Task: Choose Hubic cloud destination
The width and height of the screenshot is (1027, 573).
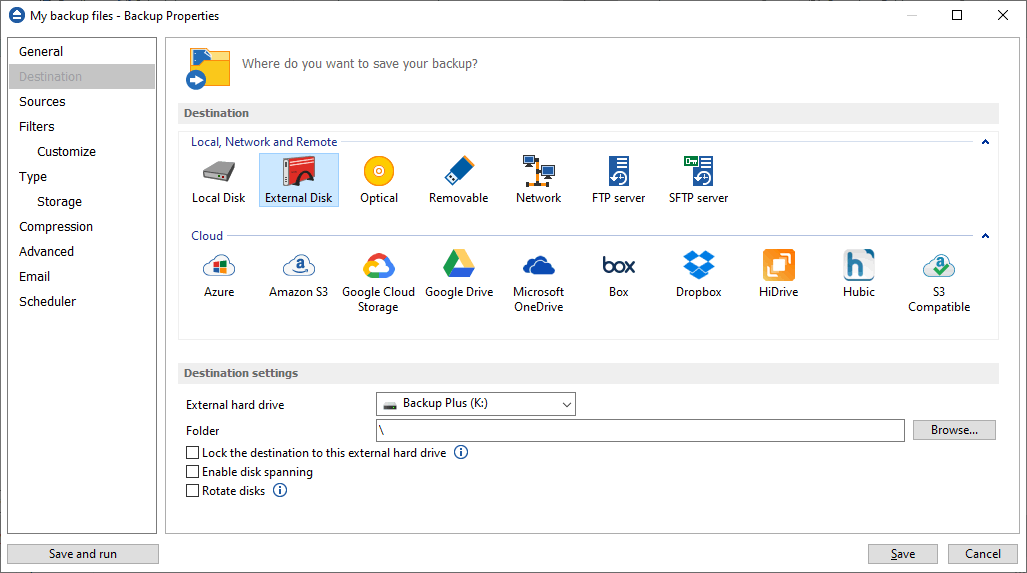Action: 859,274
